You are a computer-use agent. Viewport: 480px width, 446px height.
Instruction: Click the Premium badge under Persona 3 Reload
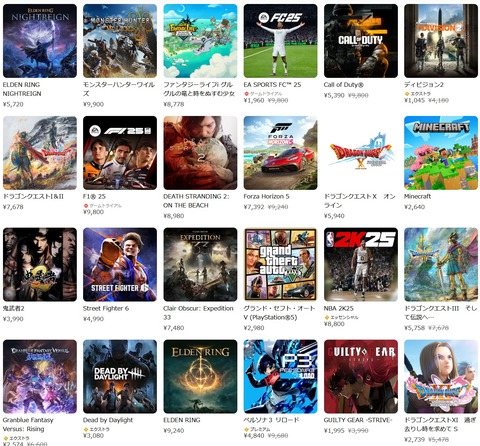coord(257,429)
